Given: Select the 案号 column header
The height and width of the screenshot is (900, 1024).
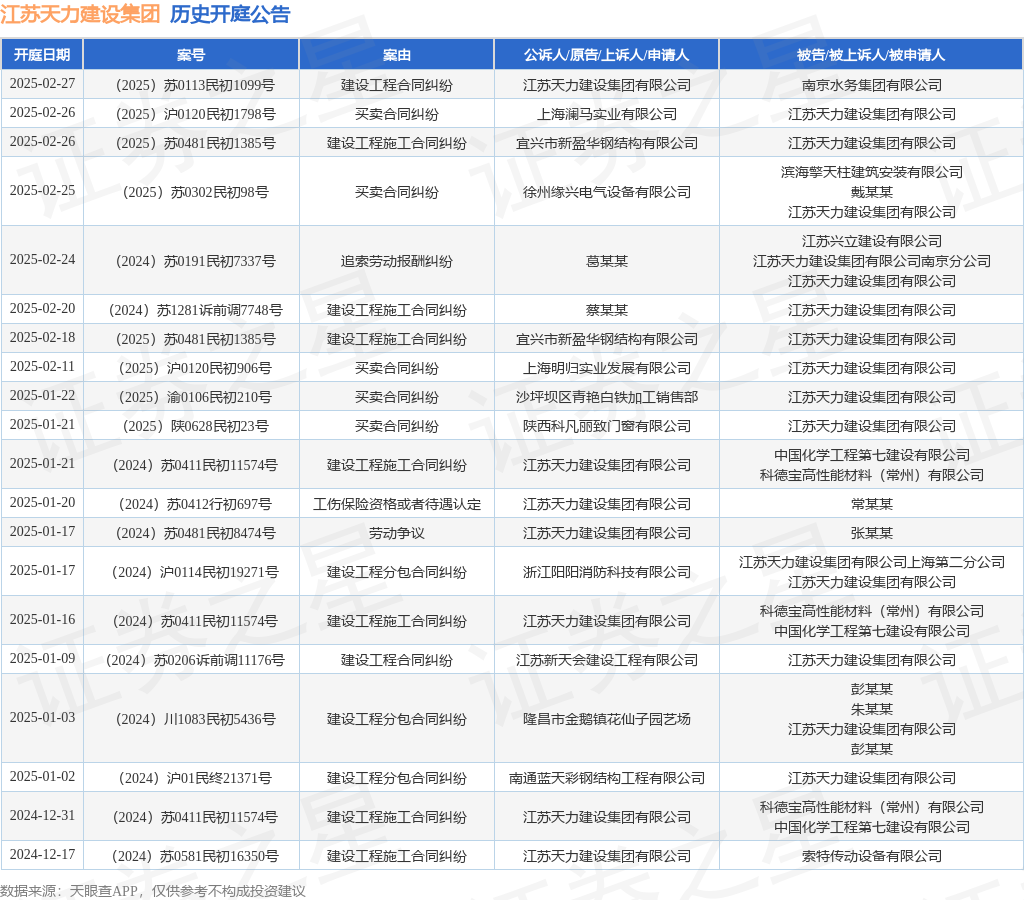Looking at the screenshot, I should coord(191,55).
